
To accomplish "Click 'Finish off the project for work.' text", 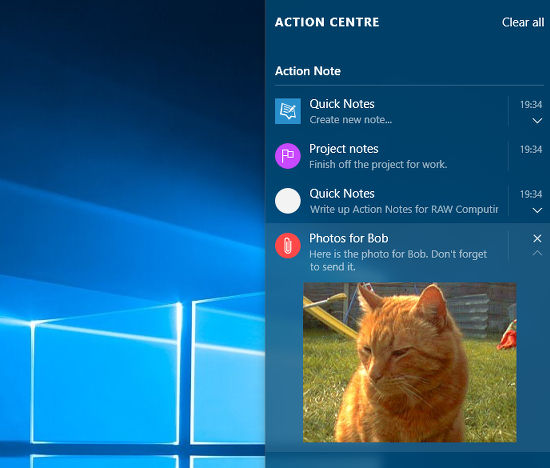I will point(378,165).
